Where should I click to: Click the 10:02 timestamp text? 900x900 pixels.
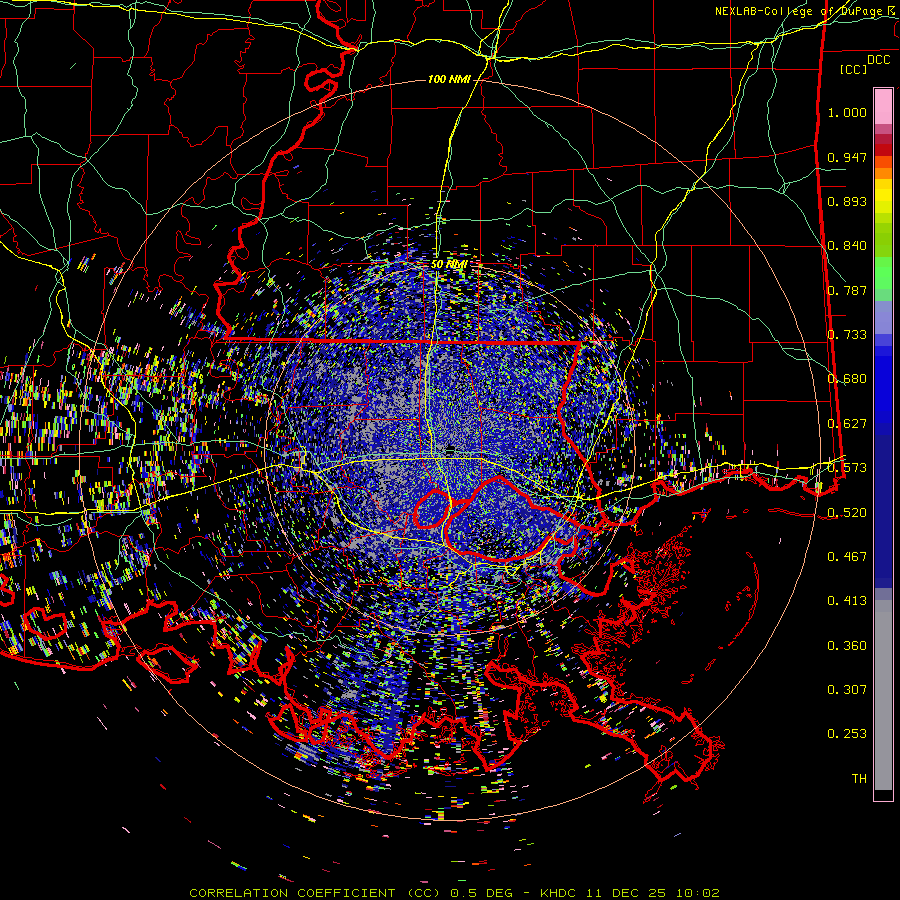(x=697, y=893)
